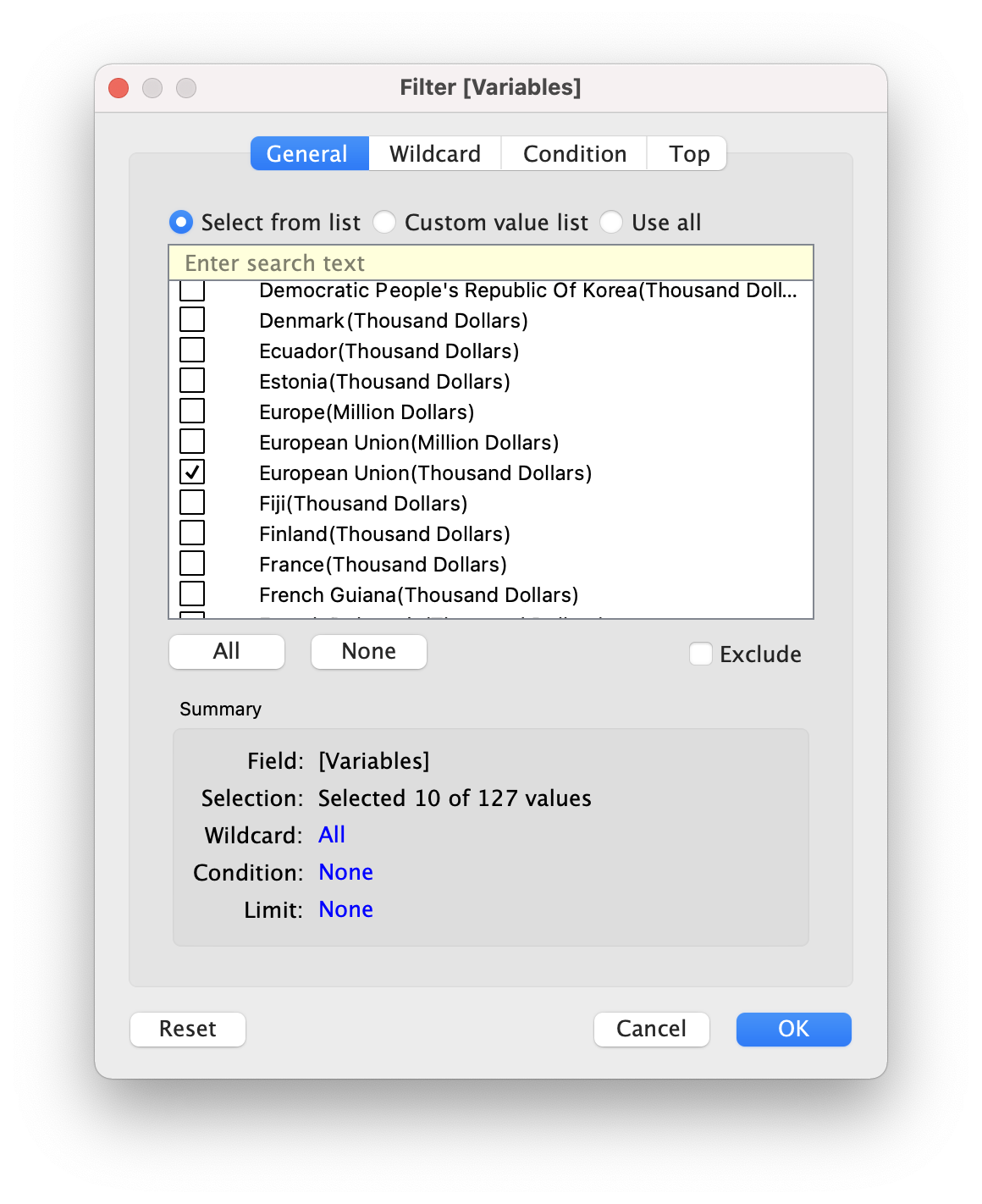Choose the Custom value list option
The image size is (982, 1204).
click(x=385, y=223)
